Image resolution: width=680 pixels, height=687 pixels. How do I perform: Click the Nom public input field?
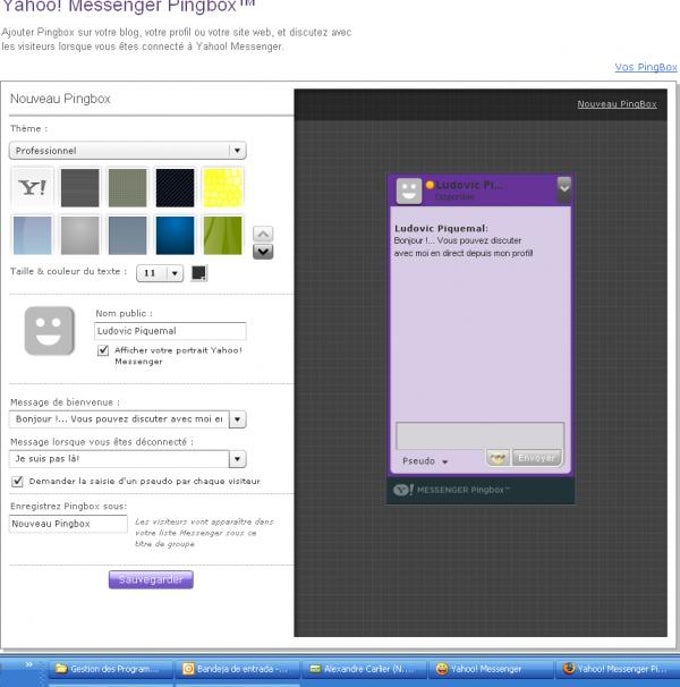point(170,331)
